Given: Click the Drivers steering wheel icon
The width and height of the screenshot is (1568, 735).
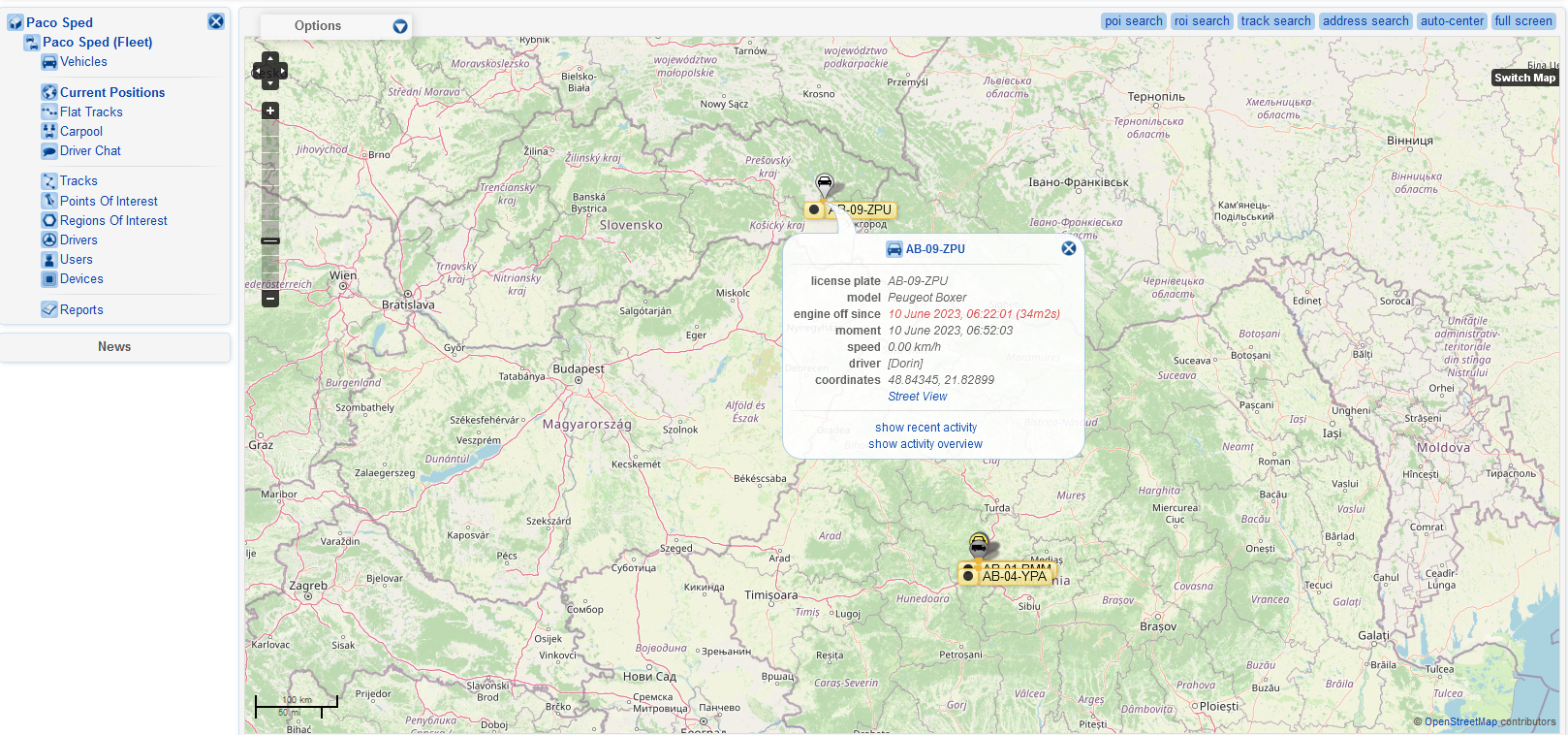Looking at the screenshot, I should 49,240.
